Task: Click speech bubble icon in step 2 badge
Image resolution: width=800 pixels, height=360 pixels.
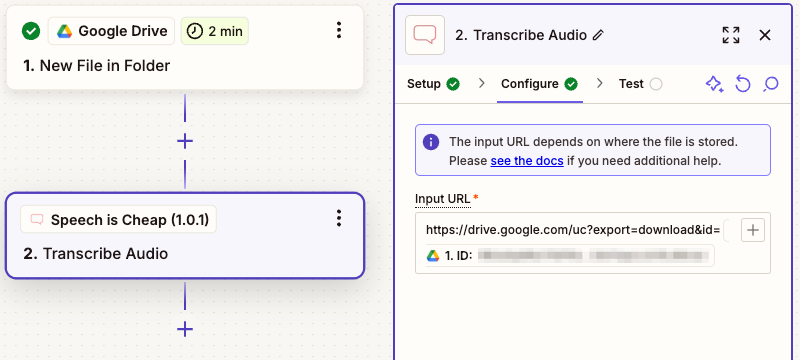Action: coord(37,220)
